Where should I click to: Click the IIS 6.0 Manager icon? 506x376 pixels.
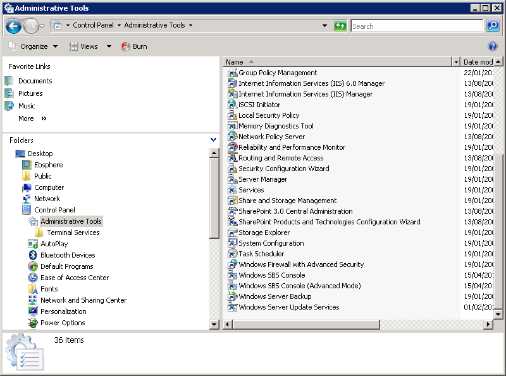pyautogui.click(x=232, y=83)
